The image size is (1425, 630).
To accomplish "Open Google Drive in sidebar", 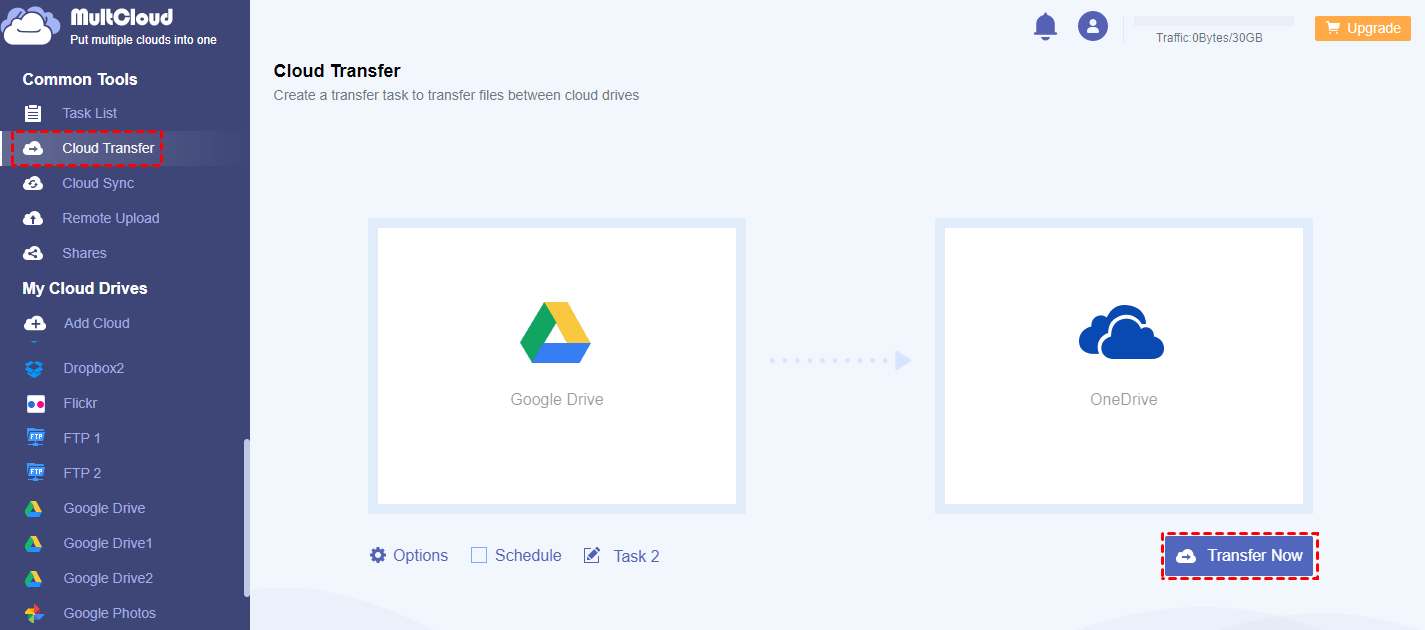I will [x=104, y=508].
